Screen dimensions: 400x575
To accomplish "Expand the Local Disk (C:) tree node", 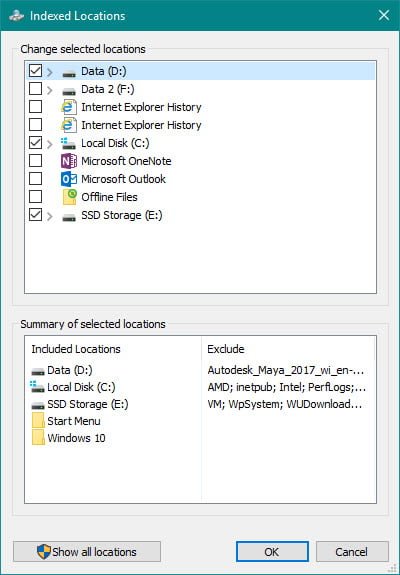I will click(50, 144).
